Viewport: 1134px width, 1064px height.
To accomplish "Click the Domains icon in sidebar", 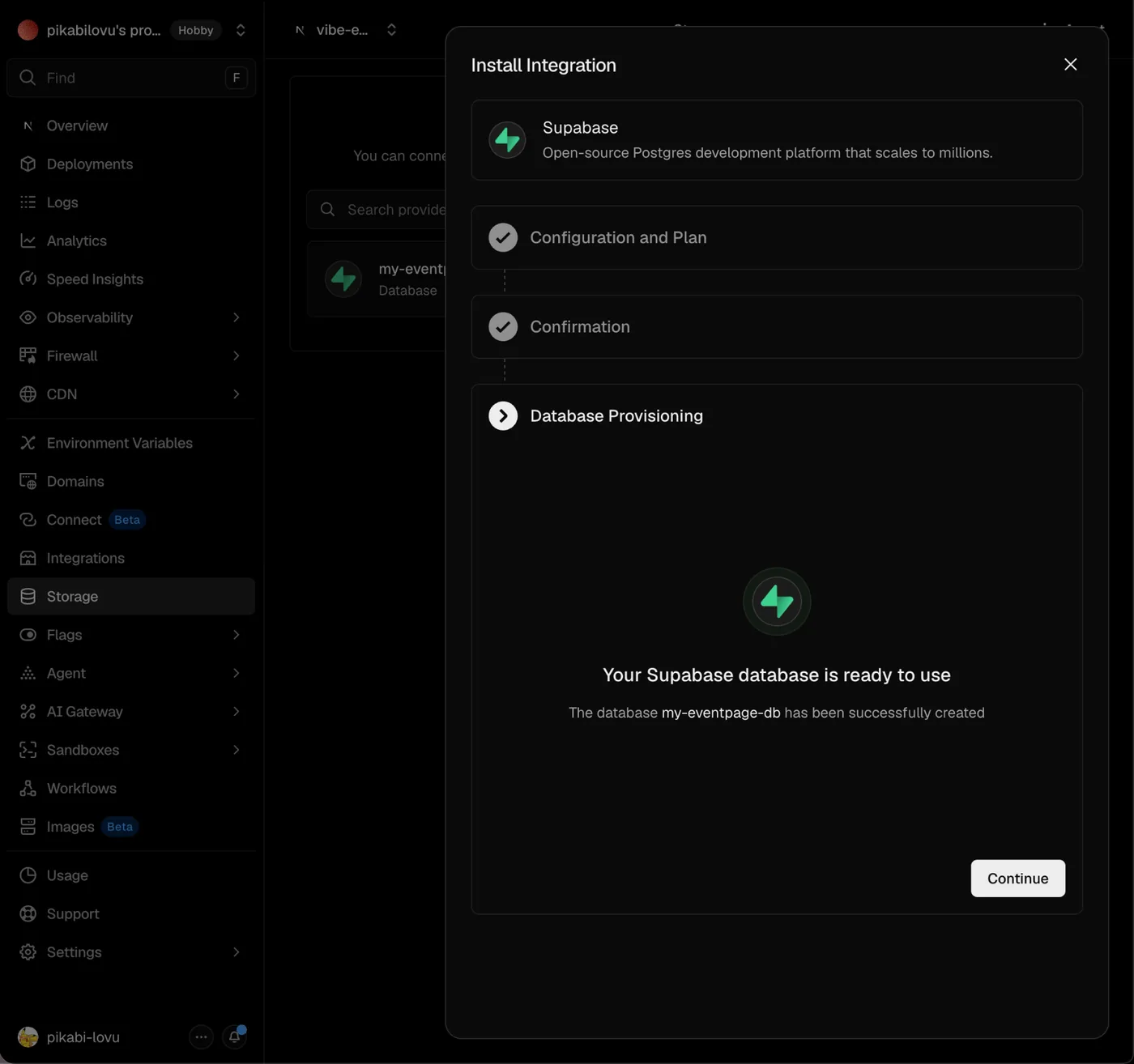I will pyautogui.click(x=28, y=481).
